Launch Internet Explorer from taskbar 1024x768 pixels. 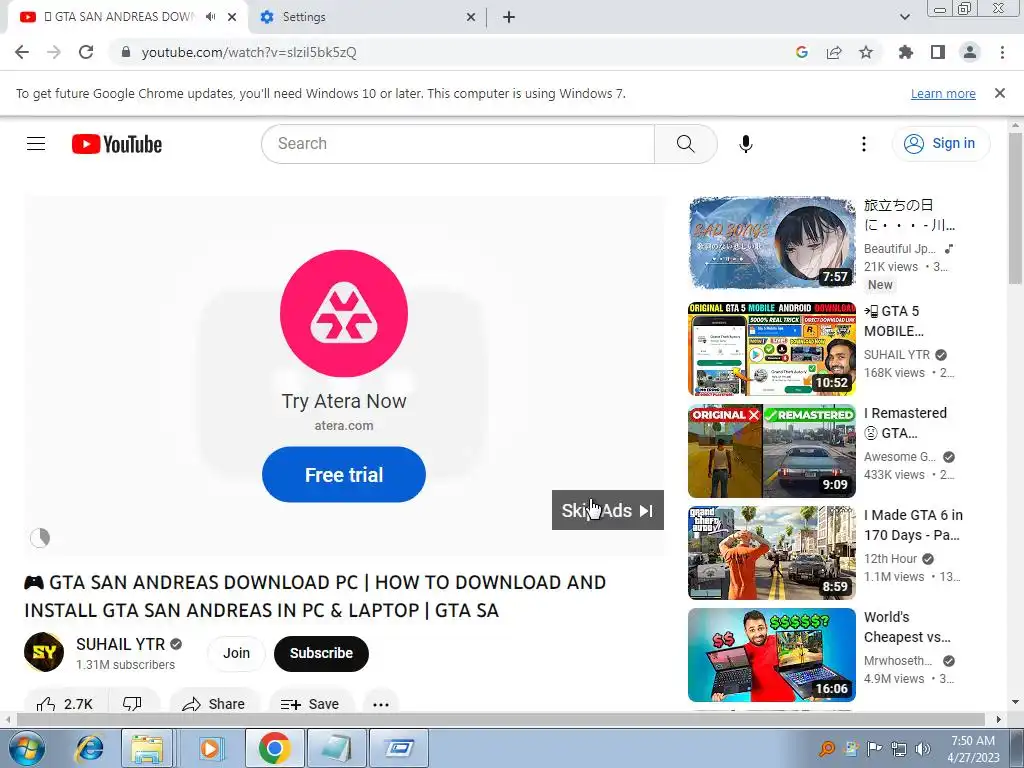click(x=88, y=748)
